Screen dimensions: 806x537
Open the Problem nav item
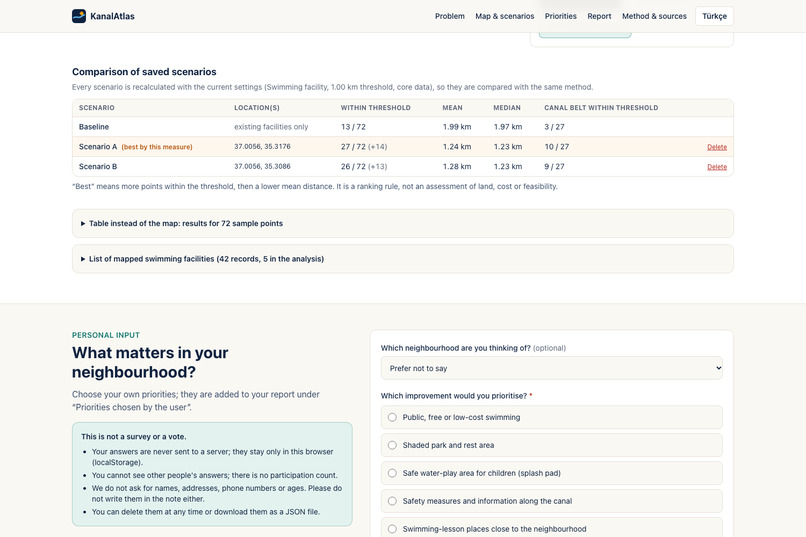pos(450,16)
